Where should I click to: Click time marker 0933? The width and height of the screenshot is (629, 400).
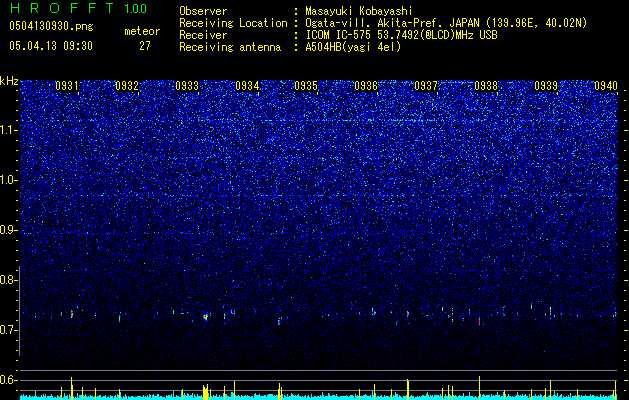(x=187, y=85)
